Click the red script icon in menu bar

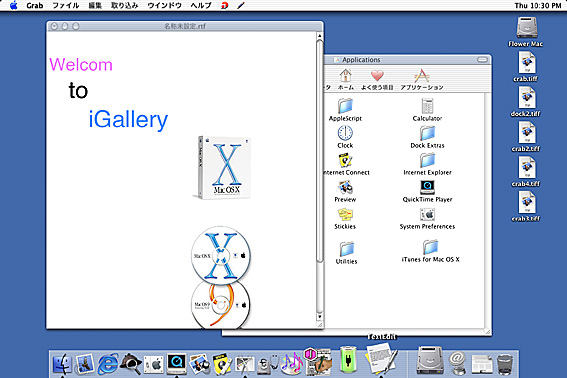[225, 5]
